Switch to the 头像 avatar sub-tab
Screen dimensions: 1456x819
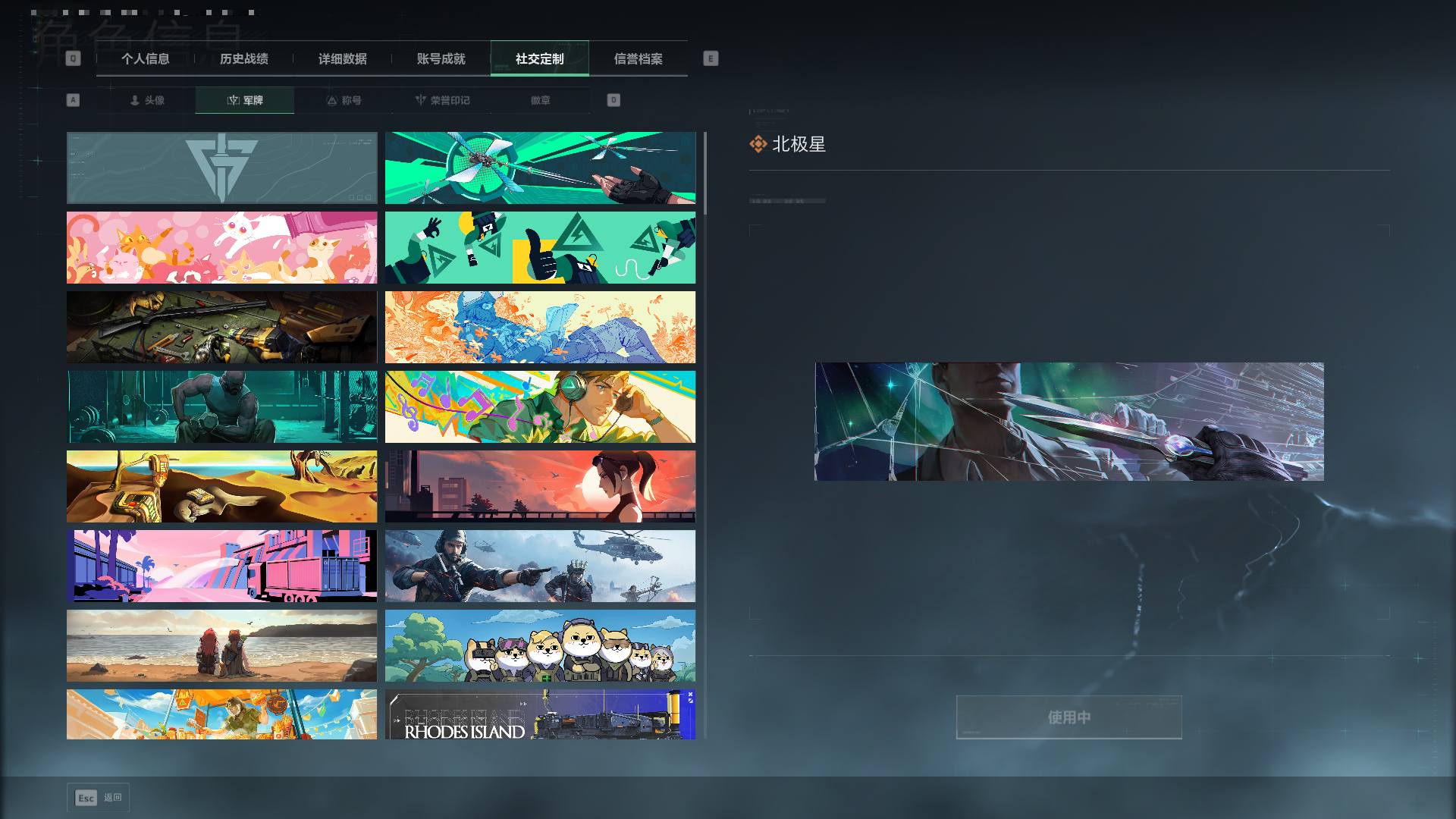click(146, 100)
